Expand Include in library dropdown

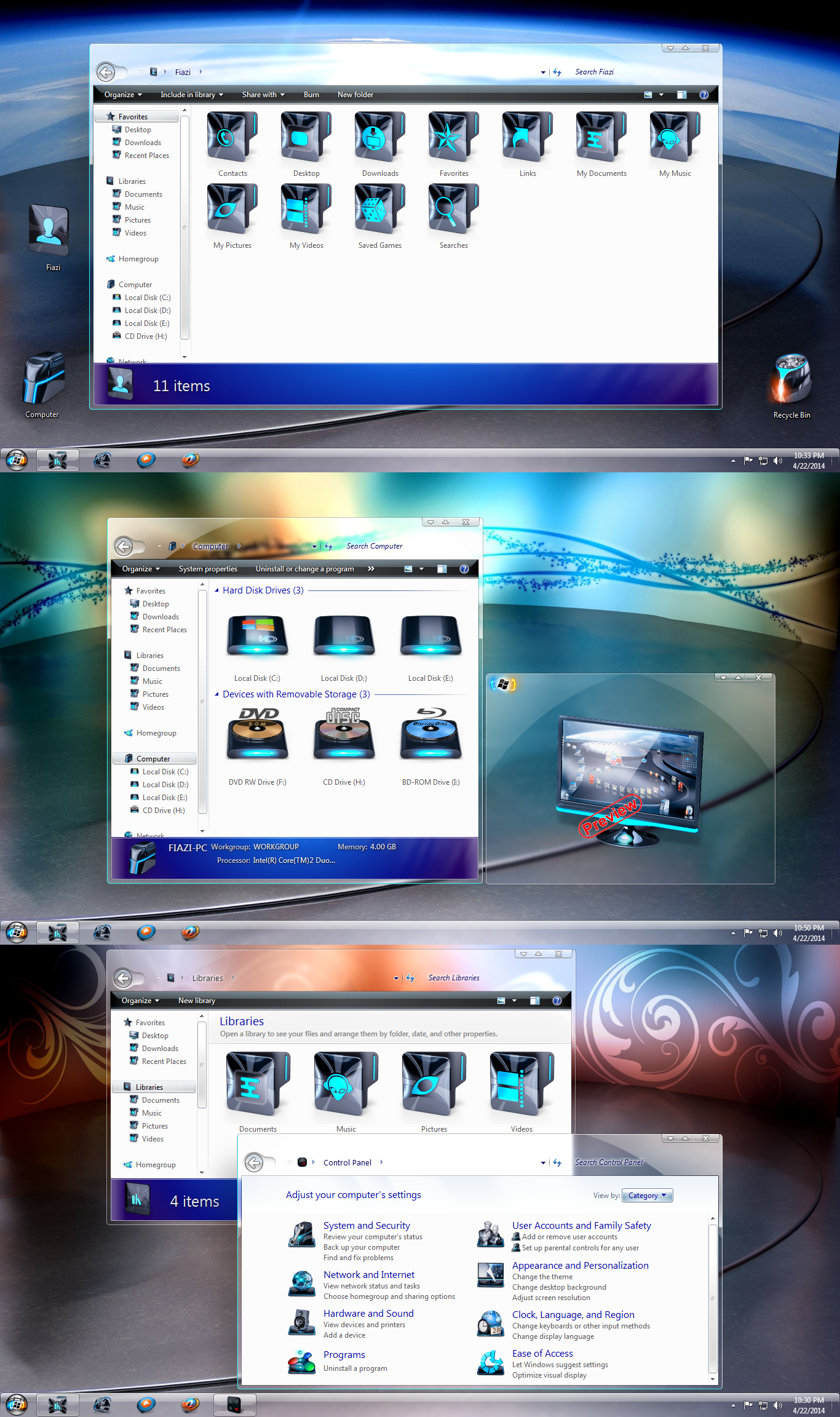(x=192, y=95)
